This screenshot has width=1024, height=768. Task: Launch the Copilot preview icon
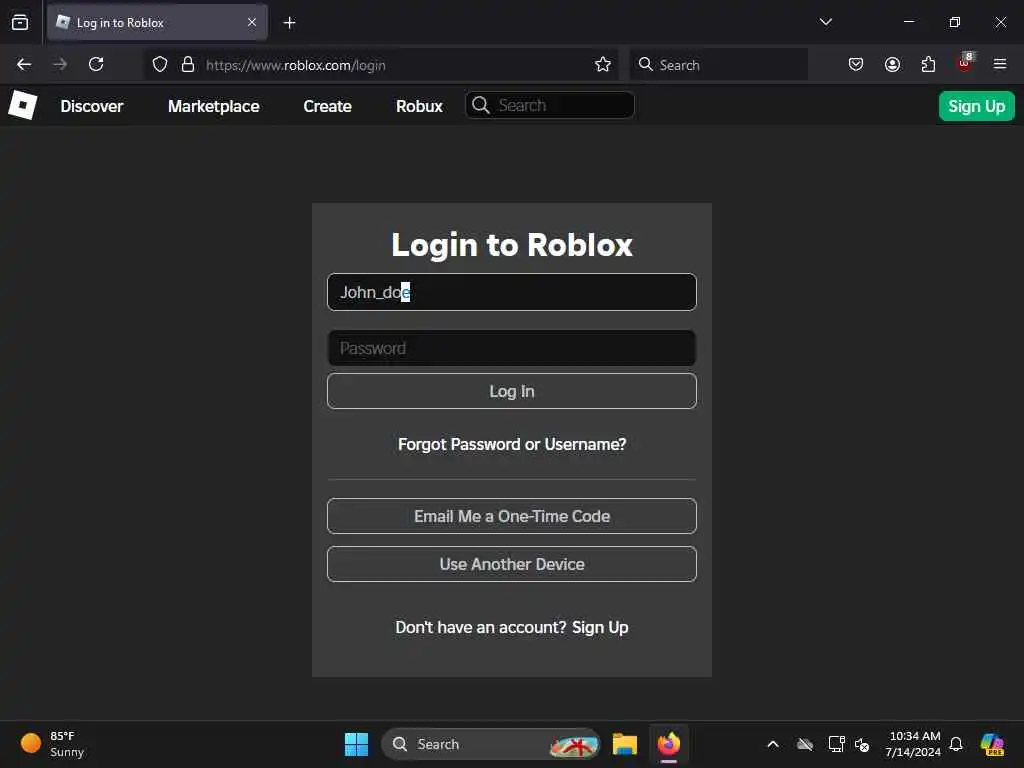coord(992,744)
